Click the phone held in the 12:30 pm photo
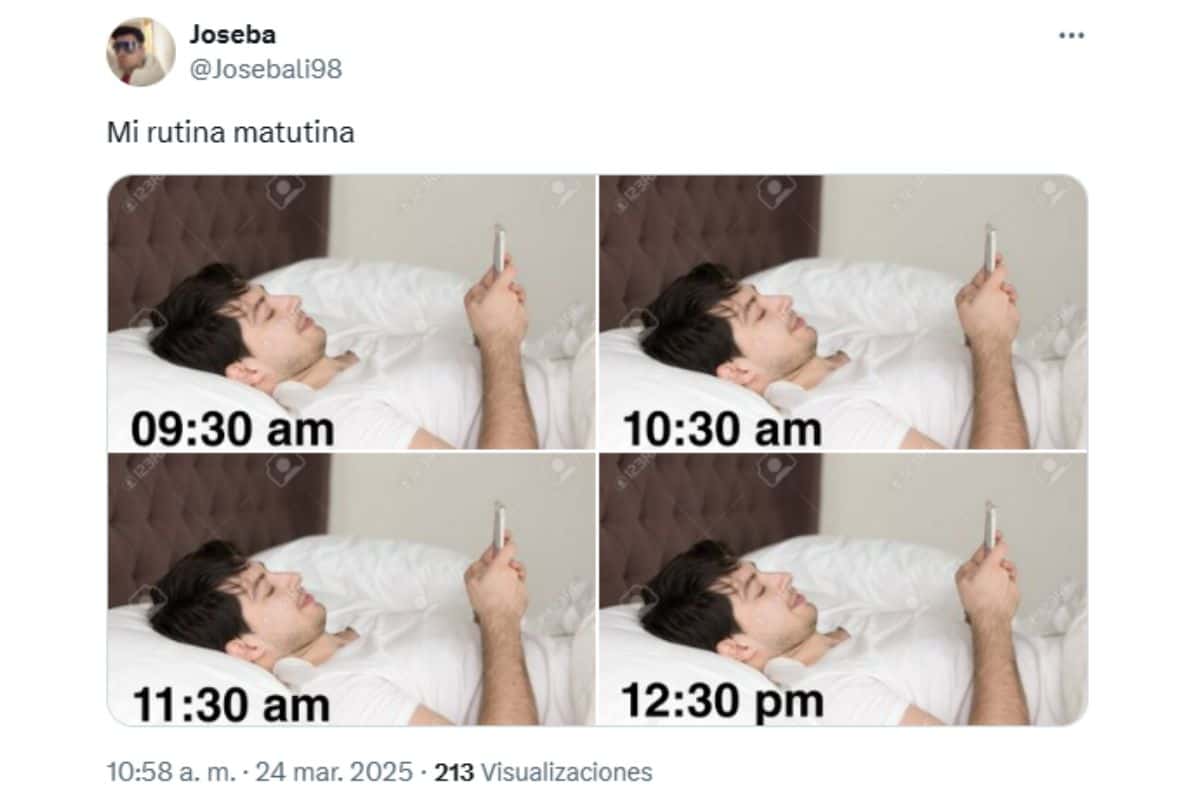 (x=990, y=527)
